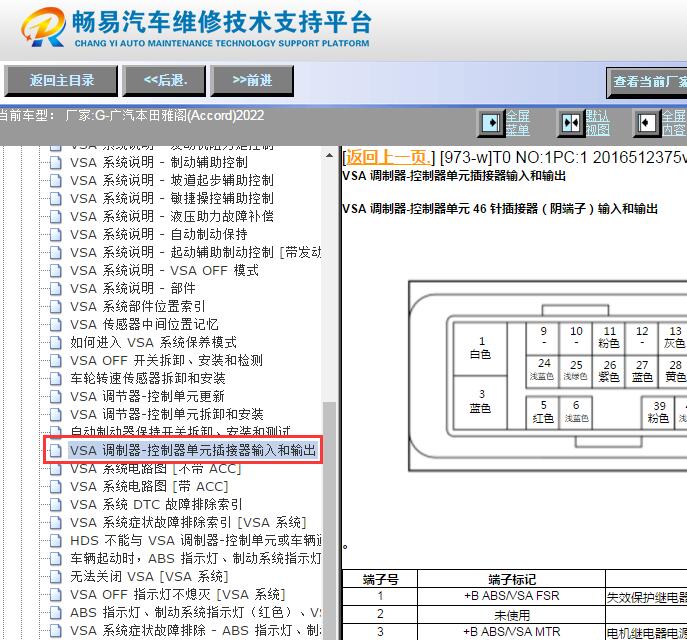Click page icon beside VSA 系统症状故障排除索引
Screen dimensions: 687x640
56,522
